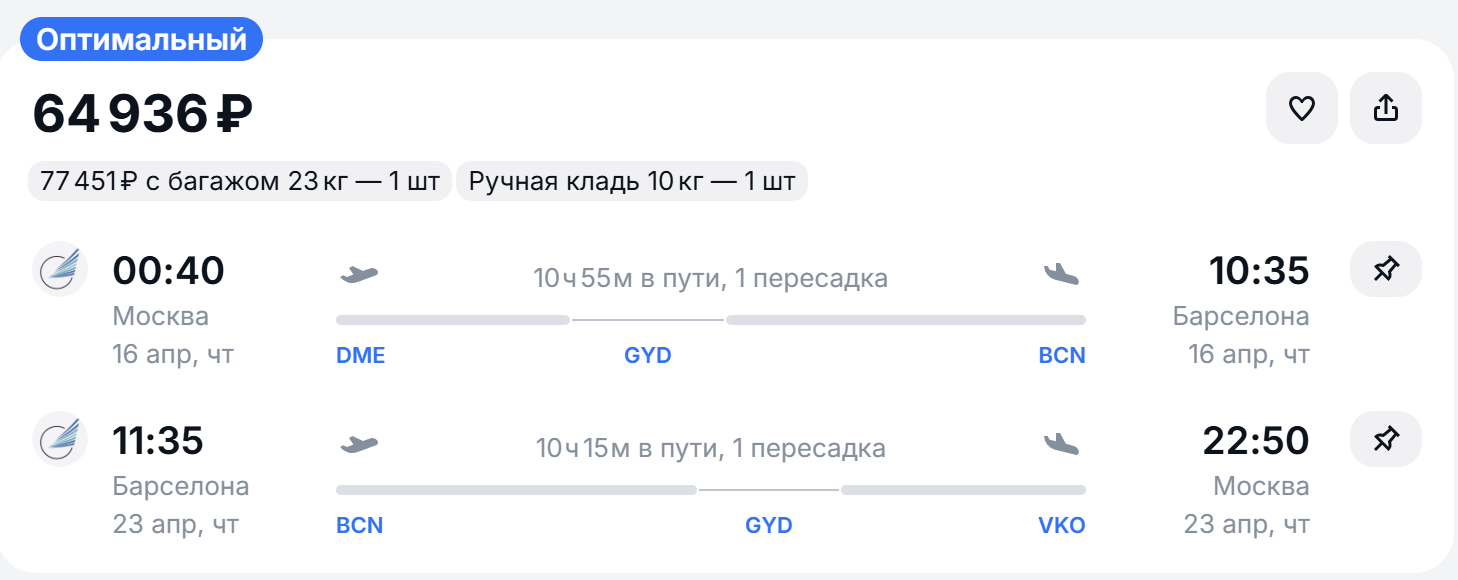Click the airline logo on the outbound flight
Screen dimensions: 1458x580
[x=60, y=269]
